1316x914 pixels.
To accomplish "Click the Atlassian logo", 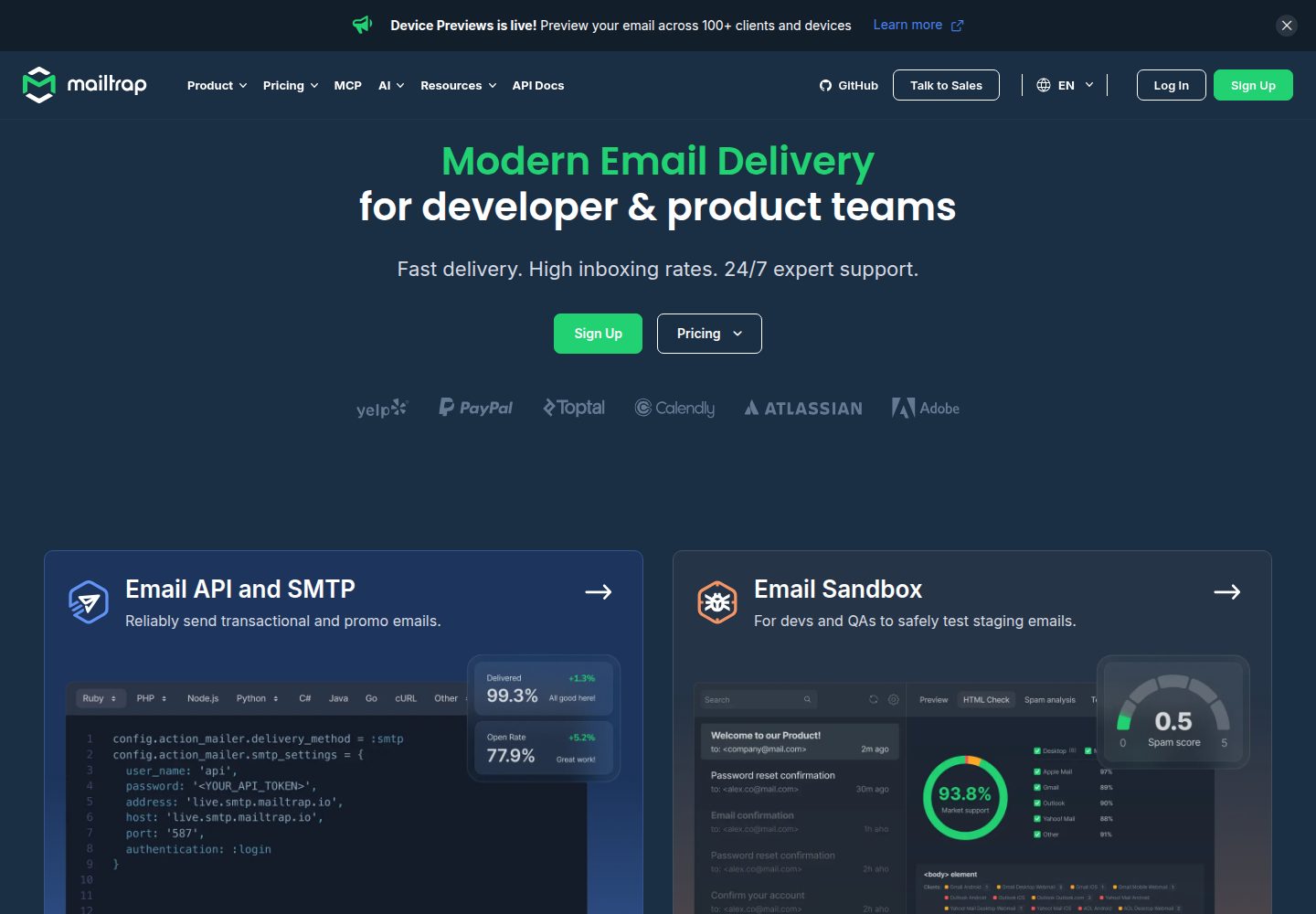I will tap(803, 409).
